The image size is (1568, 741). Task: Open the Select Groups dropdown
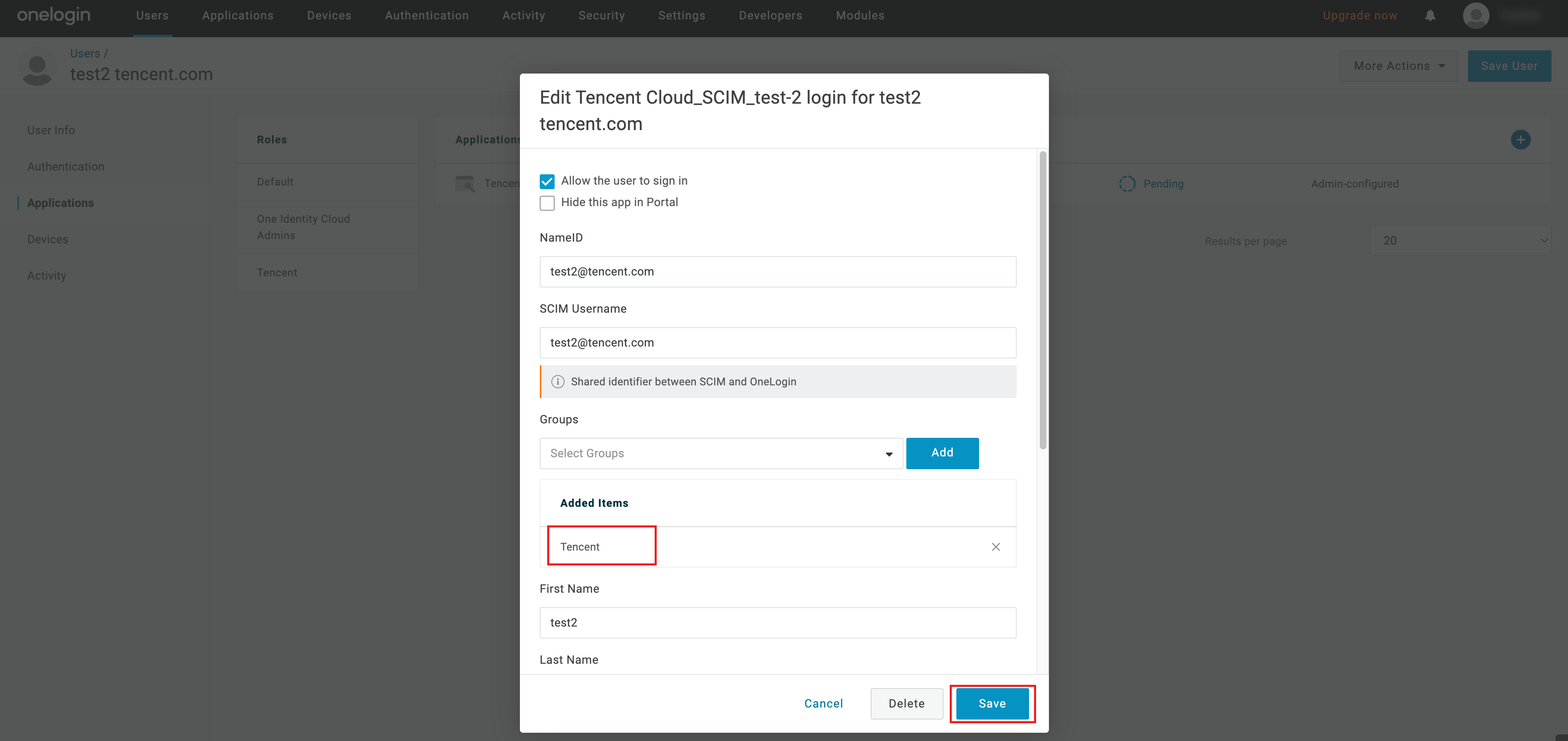[x=721, y=453]
